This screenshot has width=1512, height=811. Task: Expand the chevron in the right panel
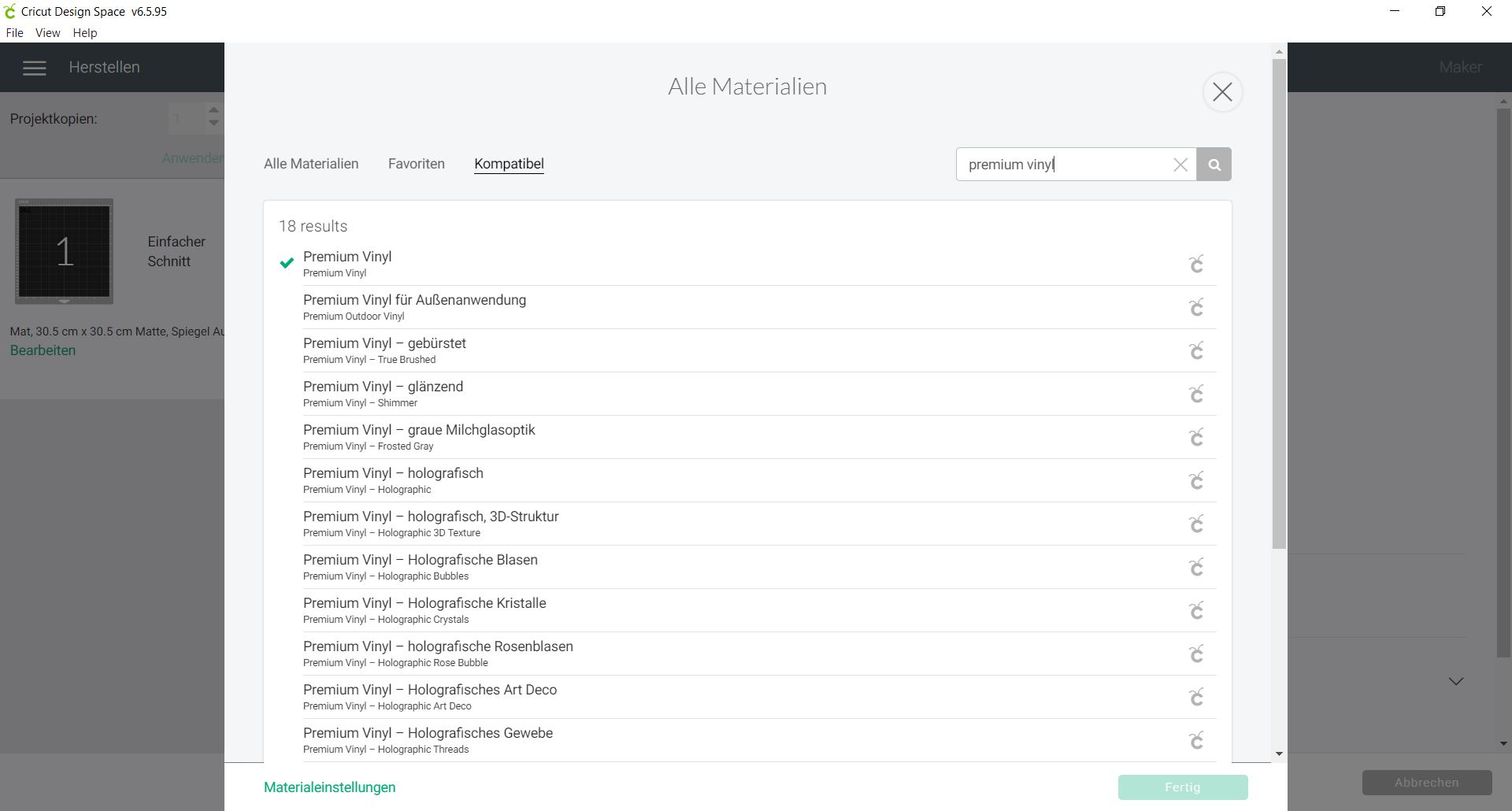tap(1456, 681)
